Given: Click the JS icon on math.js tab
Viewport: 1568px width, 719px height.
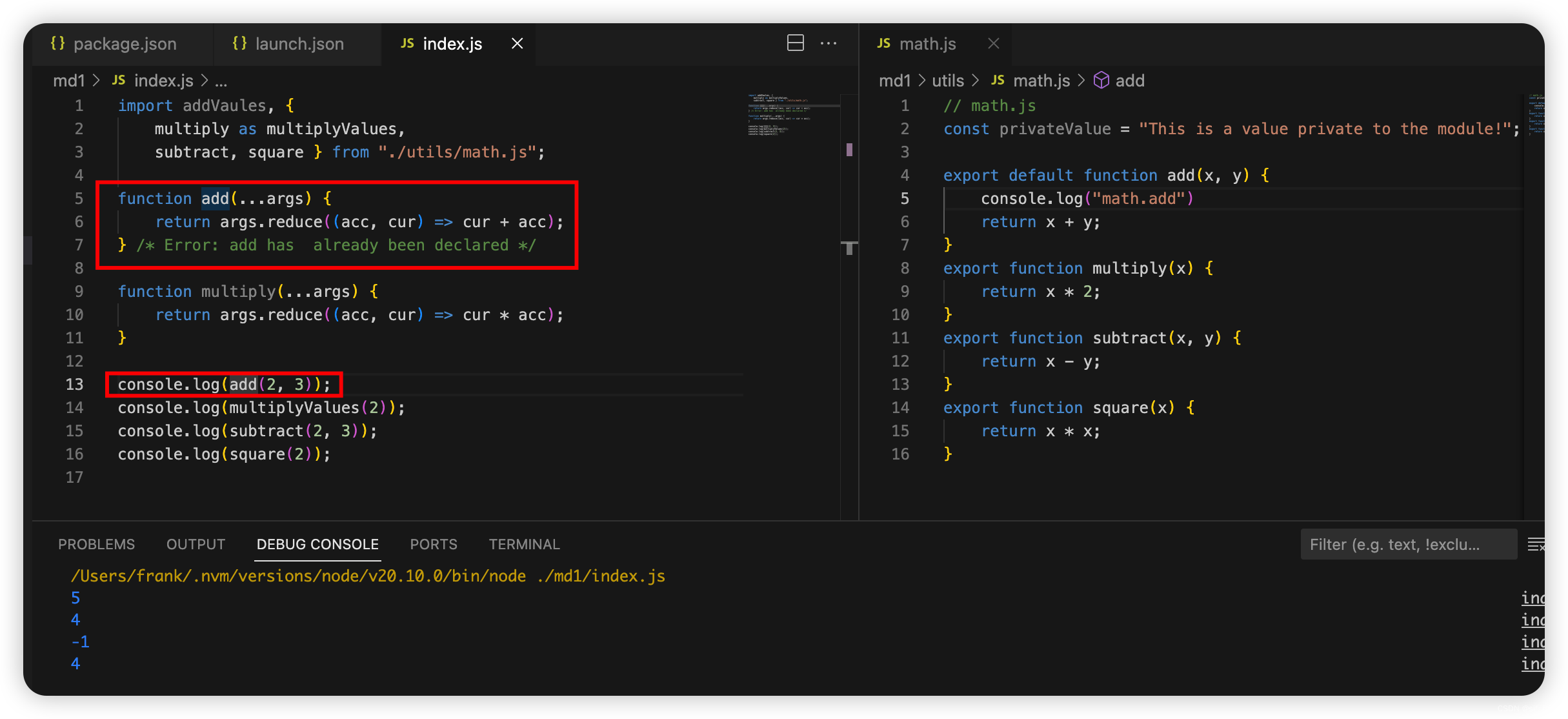Looking at the screenshot, I should tap(884, 43).
